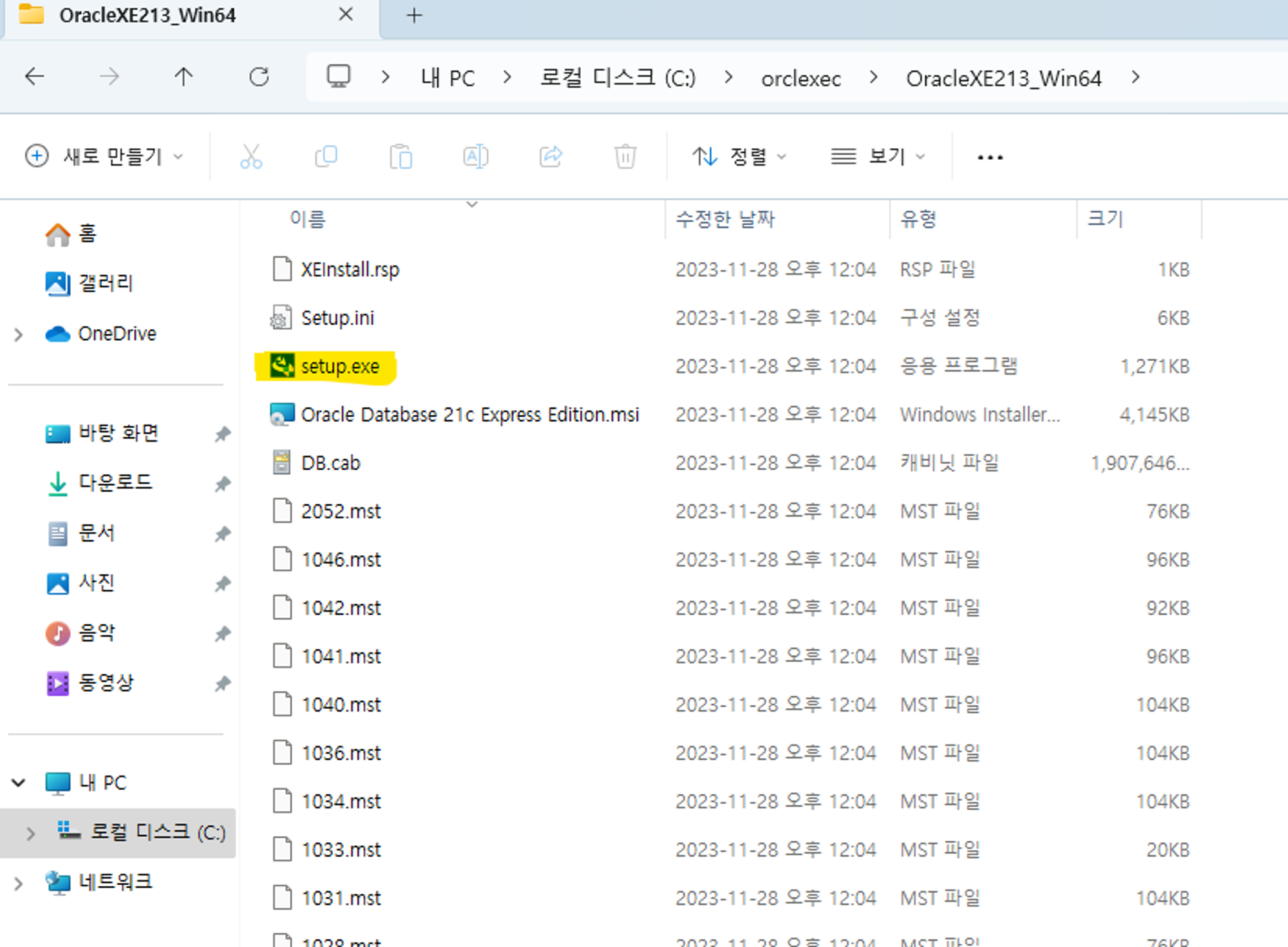Click 로컬 디스크 (C:) breadcrumb
The image size is (1288, 947).
tap(618, 78)
